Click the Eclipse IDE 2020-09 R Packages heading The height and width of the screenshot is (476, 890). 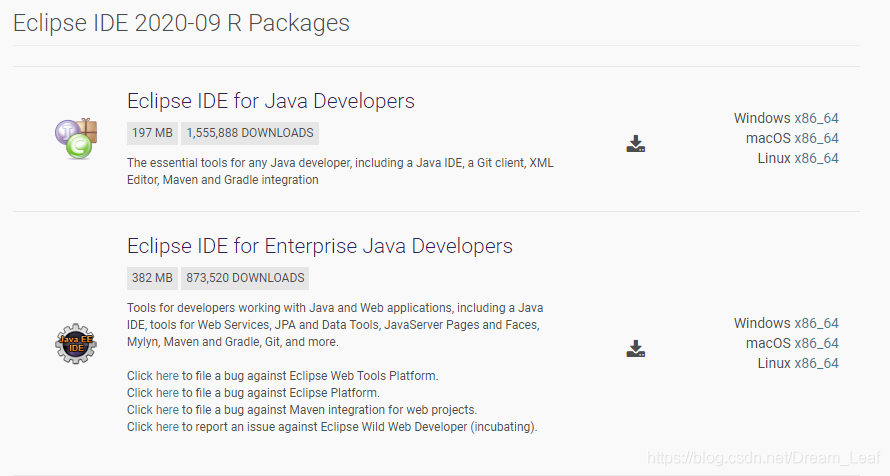pyautogui.click(x=181, y=23)
